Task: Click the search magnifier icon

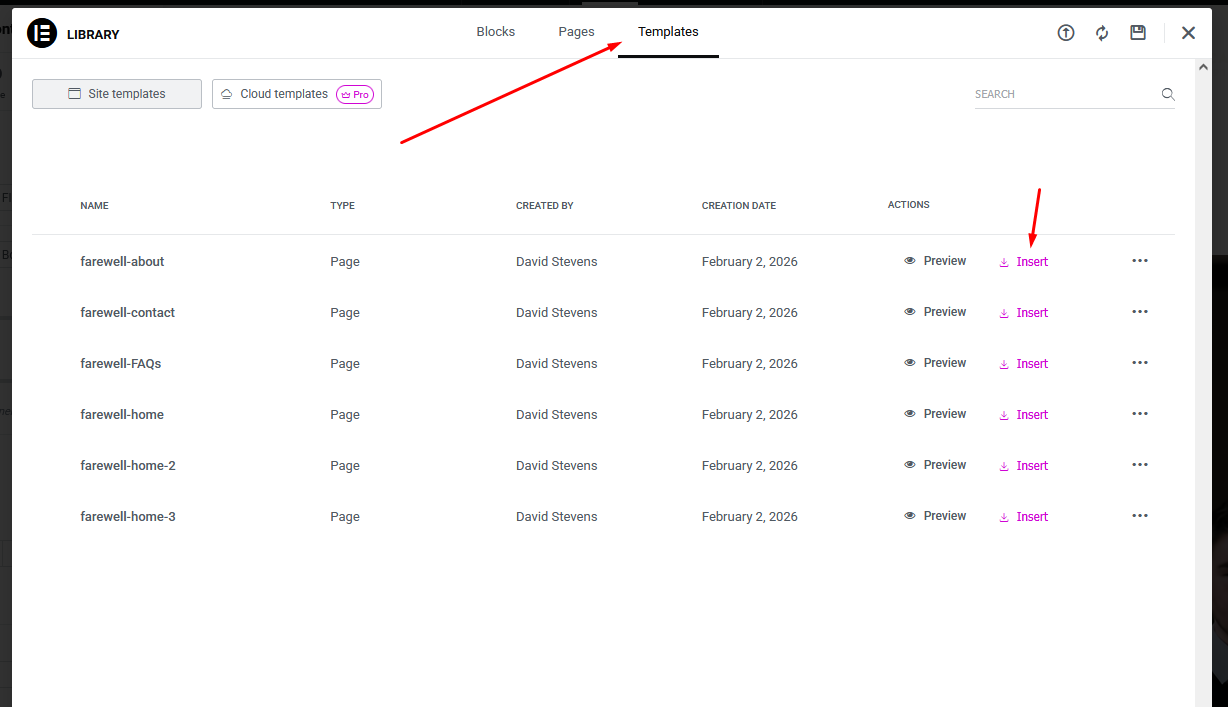Action: click(x=1167, y=95)
